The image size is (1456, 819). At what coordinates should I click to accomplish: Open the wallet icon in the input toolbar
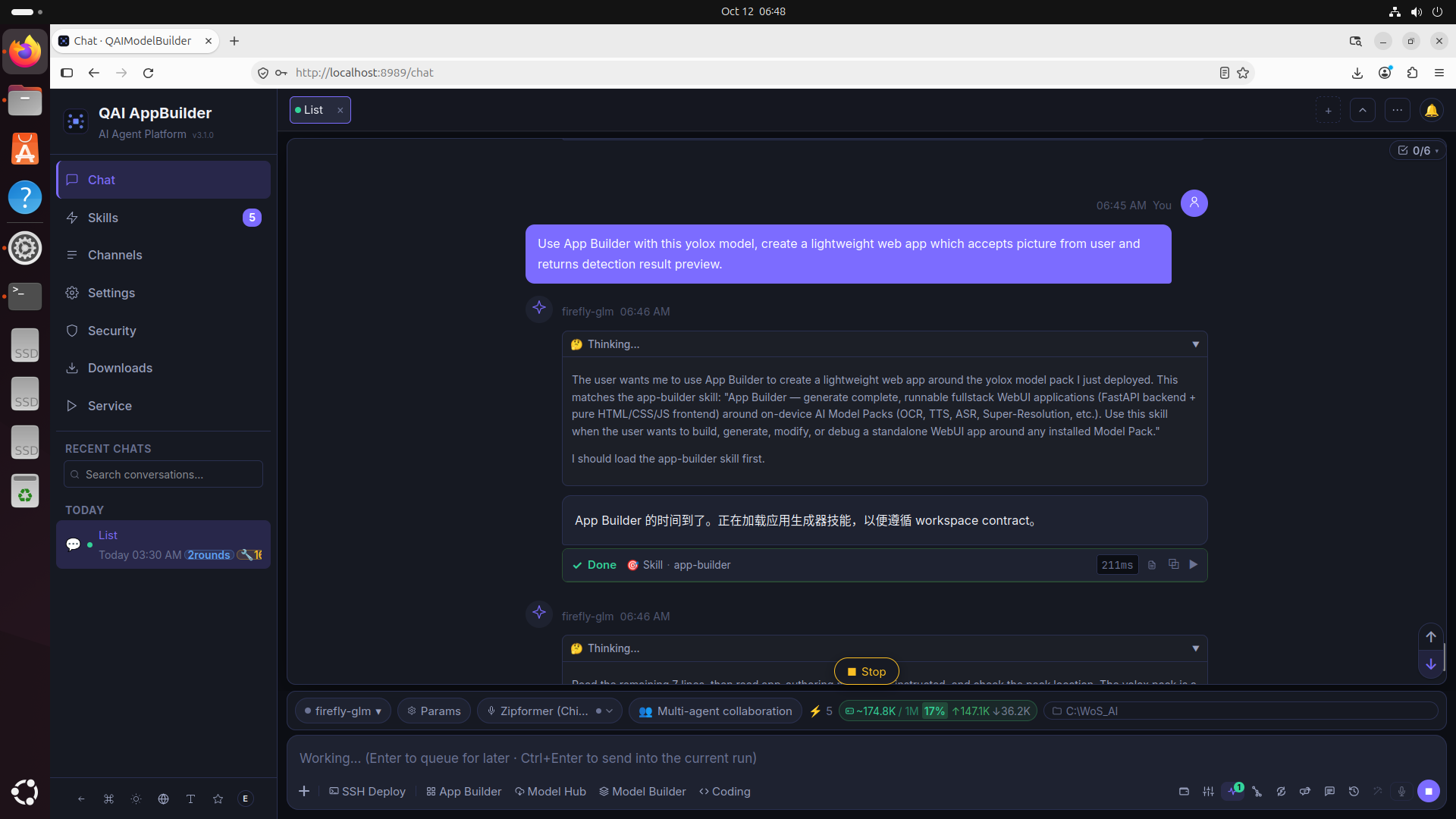[x=1184, y=791]
